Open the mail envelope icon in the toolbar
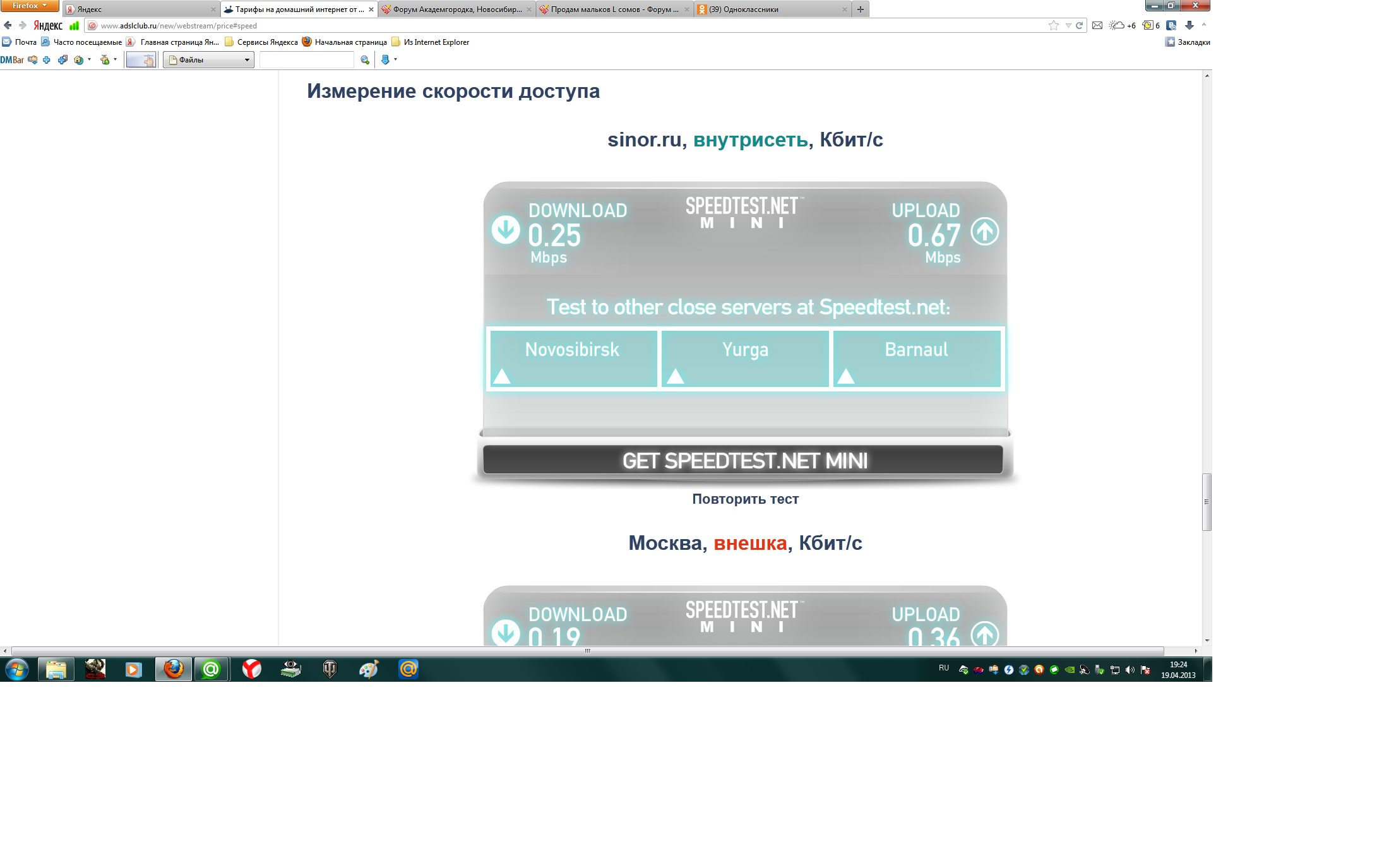Image resolution: width=1389 pixels, height=868 pixels. coord(1097,25)
